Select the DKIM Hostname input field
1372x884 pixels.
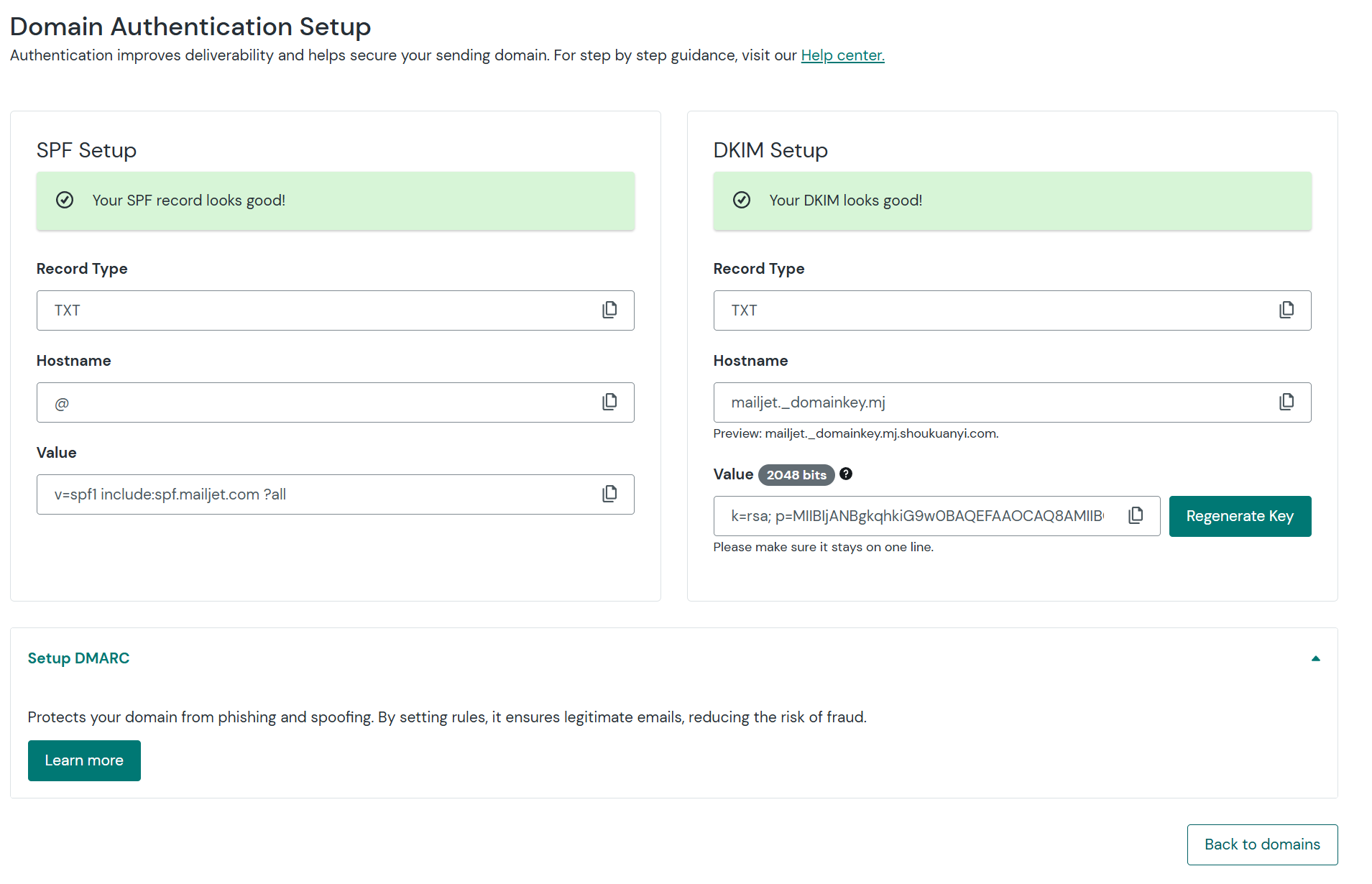coord(992,402)
